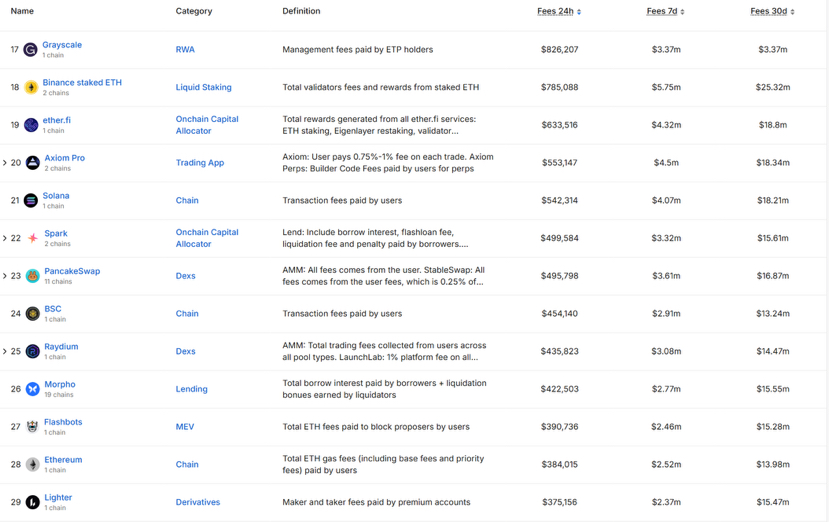Expand the Spark row chevron

pyautogui.click(x=5, y=238)
